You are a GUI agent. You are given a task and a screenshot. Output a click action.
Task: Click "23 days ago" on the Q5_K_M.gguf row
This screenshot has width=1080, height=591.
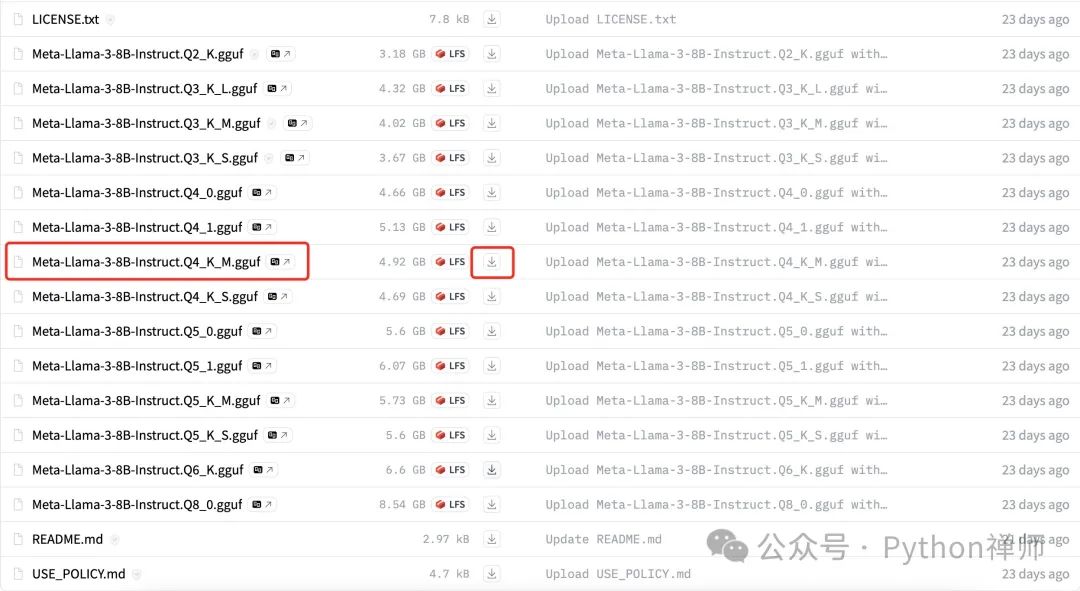pyautogui.click(x=1035, y=400)
